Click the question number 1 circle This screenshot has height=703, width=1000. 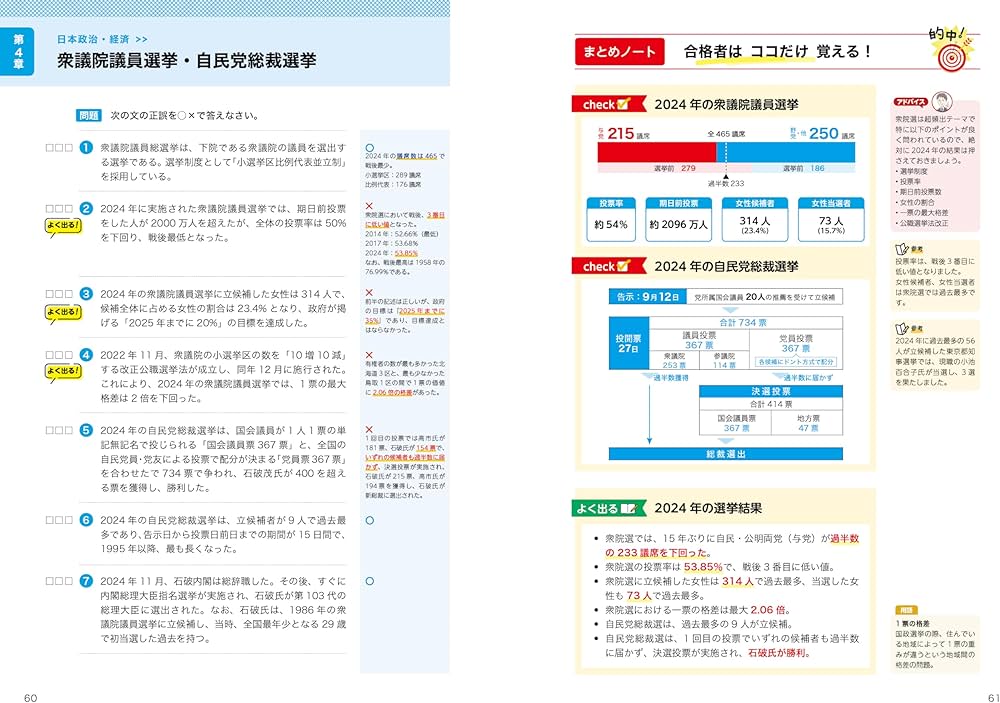pyautogui.click(x=86, y=147)
